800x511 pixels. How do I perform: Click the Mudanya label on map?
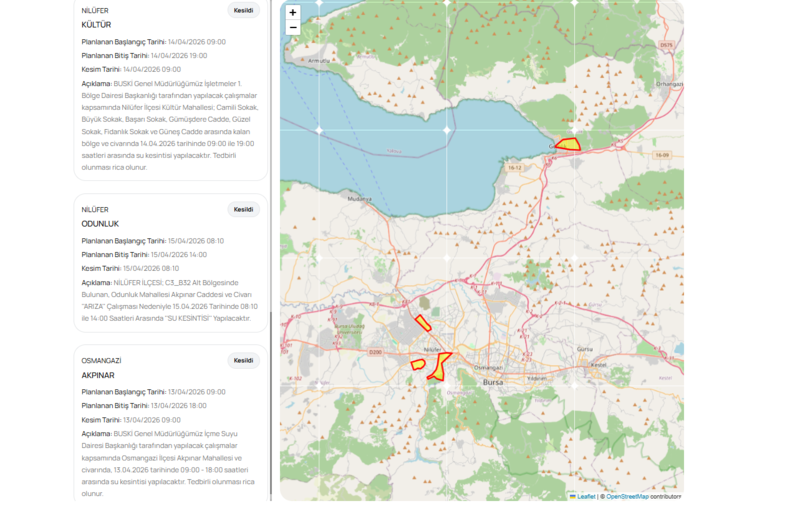pyautogui.click(x=360, y=199)
